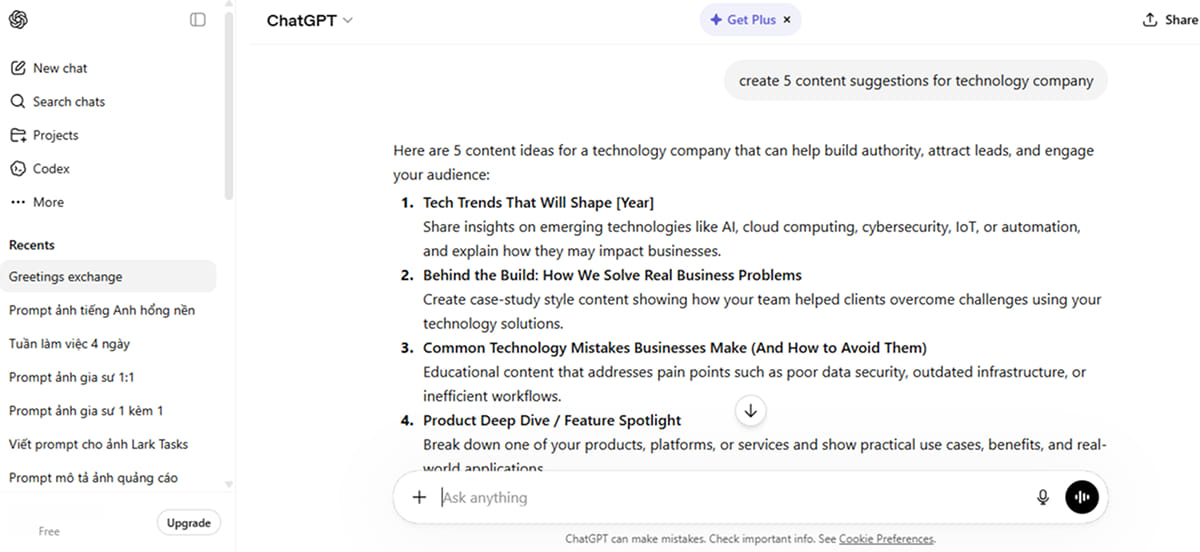Screen dimensions: 1200x552
Task: Click the sparkle icon in Get Plus
Action: click(715, 19)
